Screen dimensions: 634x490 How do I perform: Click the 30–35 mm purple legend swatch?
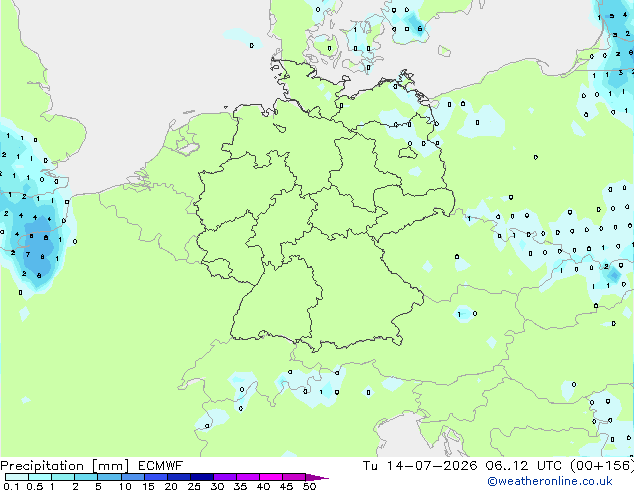click(224, 477)
